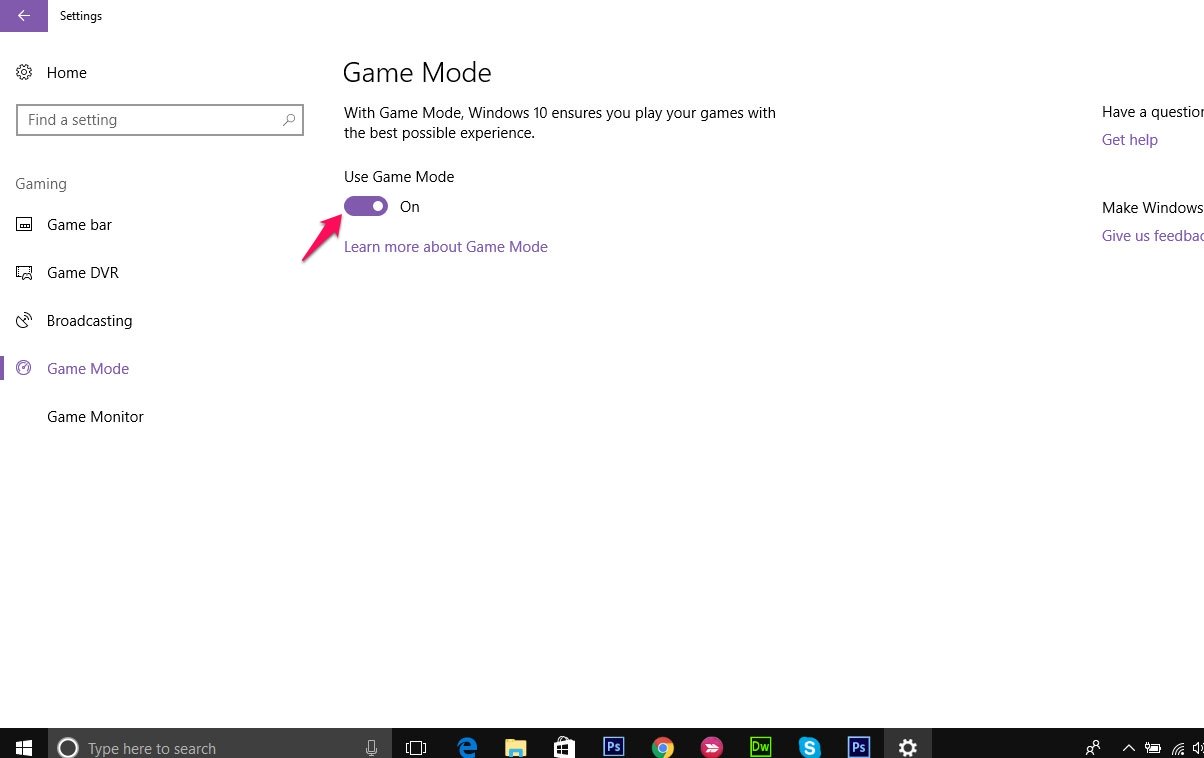
Task: Open the Game Monitor settings page
Action: tap(95, 417)
